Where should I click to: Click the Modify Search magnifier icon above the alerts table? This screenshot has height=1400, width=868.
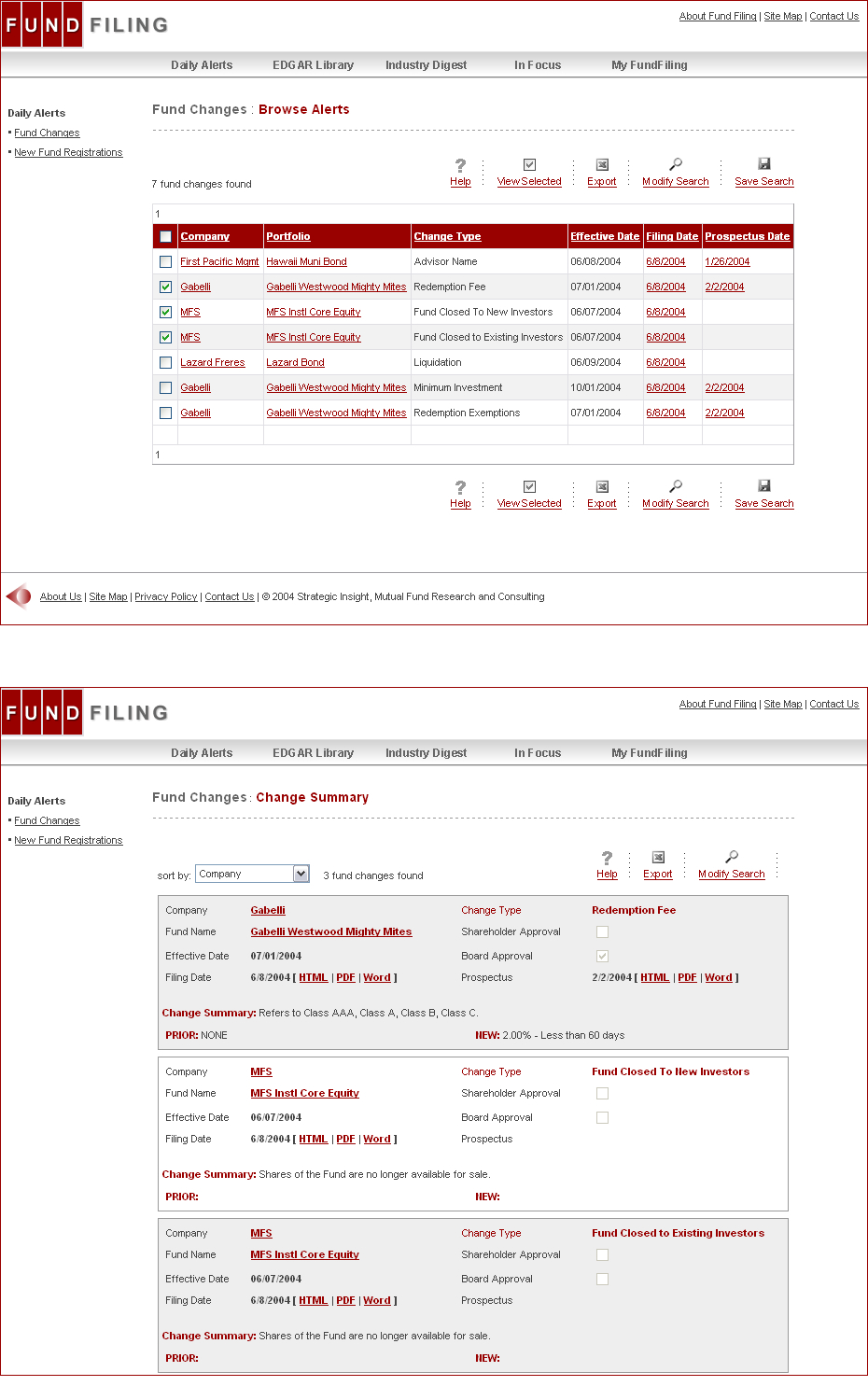click(676, 164)
